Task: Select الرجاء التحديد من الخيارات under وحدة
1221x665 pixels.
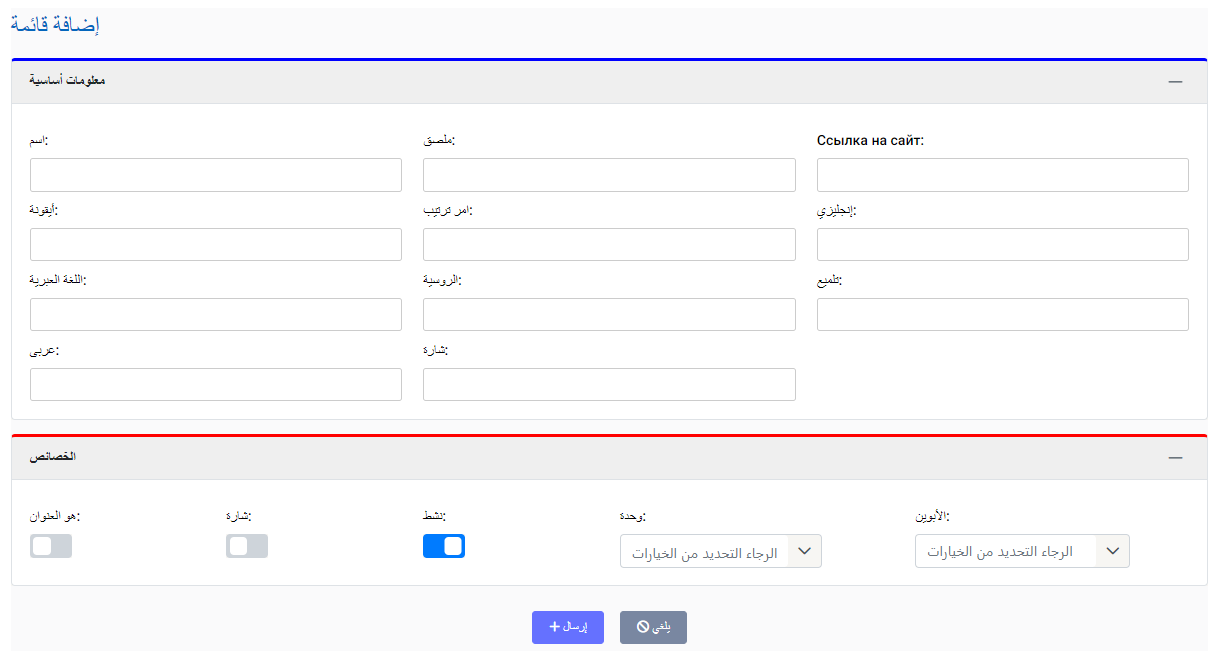Action: pyautogui.click(x=720, y=550)
